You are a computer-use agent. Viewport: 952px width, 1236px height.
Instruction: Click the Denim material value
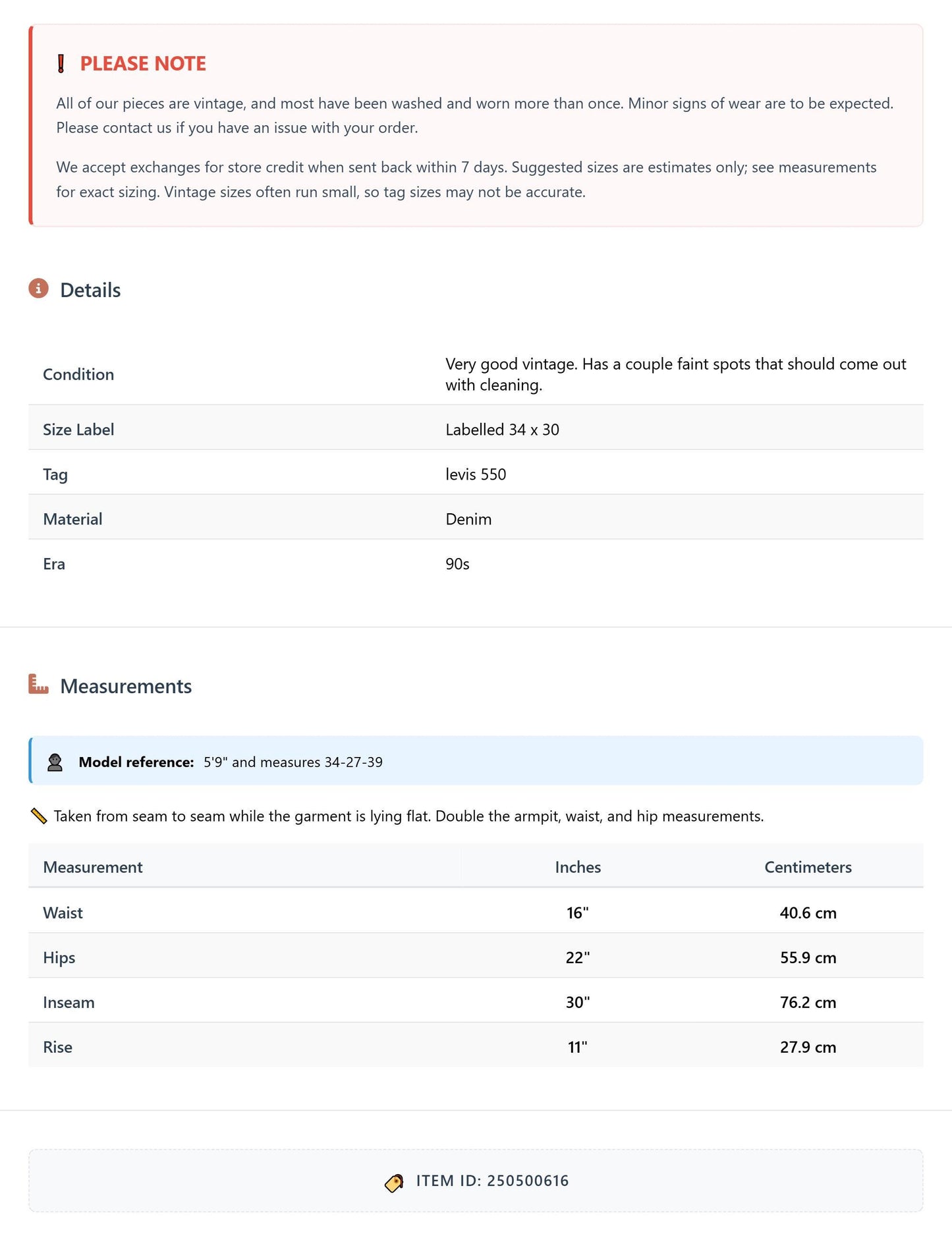[468, 519]
